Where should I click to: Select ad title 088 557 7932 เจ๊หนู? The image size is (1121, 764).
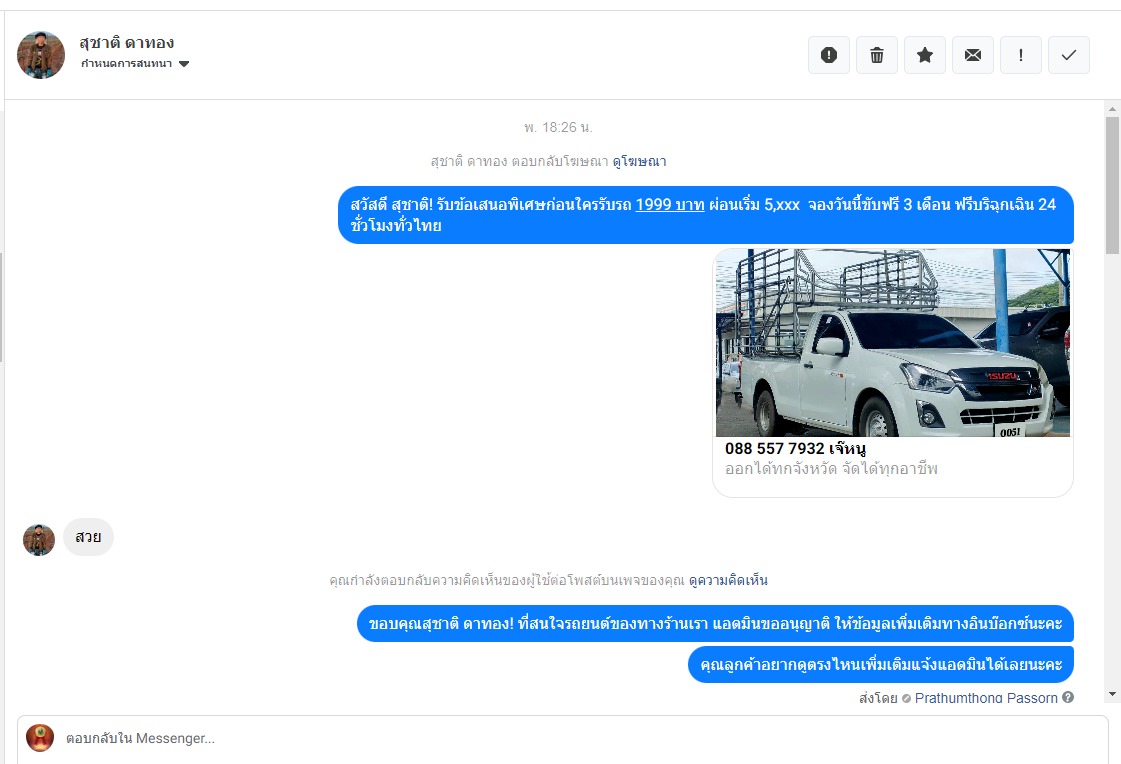click(x=795, y=449)
